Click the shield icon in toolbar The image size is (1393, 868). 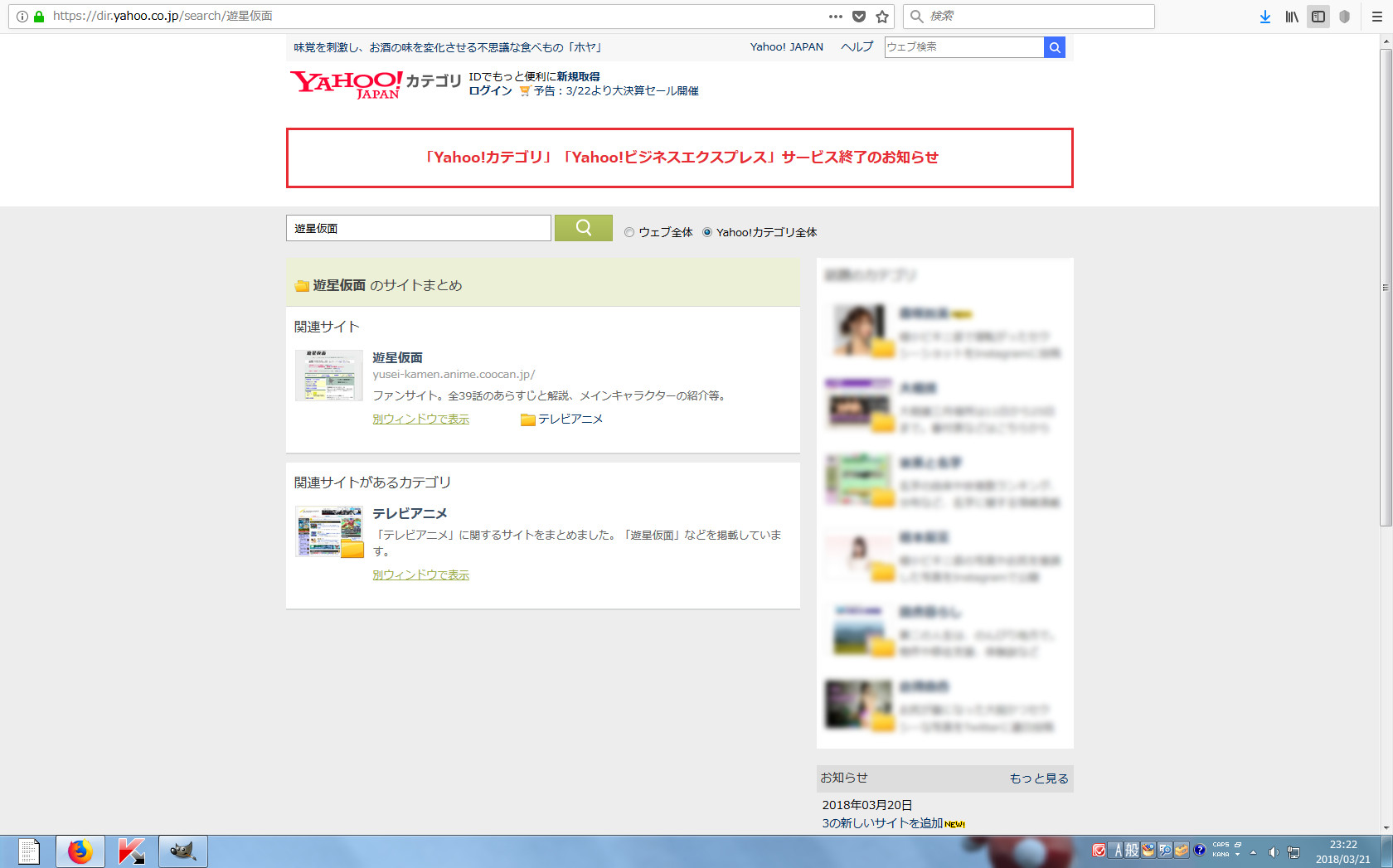coord(1345,17)
